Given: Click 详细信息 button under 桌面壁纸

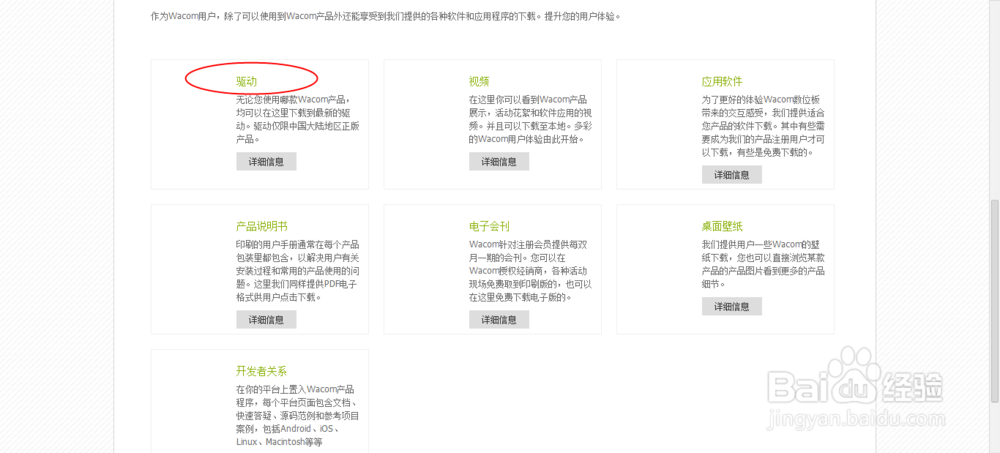Looking at the screenshot, I should pos(732,306).
